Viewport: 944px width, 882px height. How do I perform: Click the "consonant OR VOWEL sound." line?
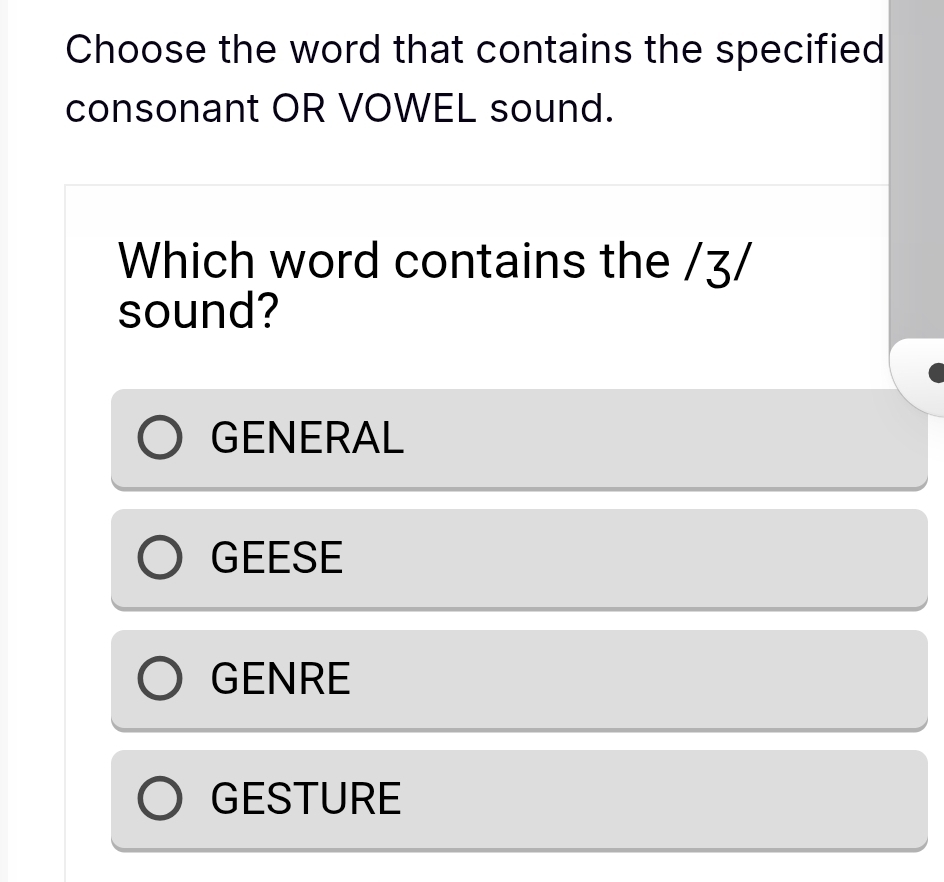[339, 109]
